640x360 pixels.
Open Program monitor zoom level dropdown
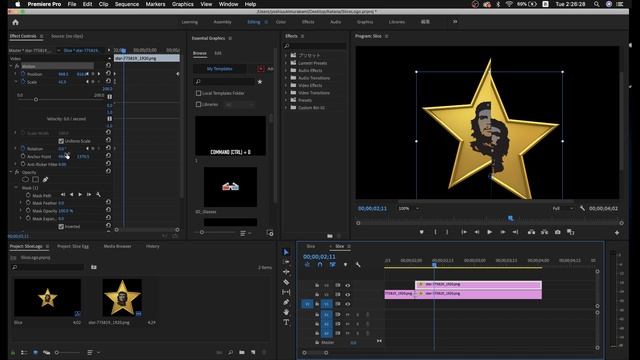[x=409, y=208]
